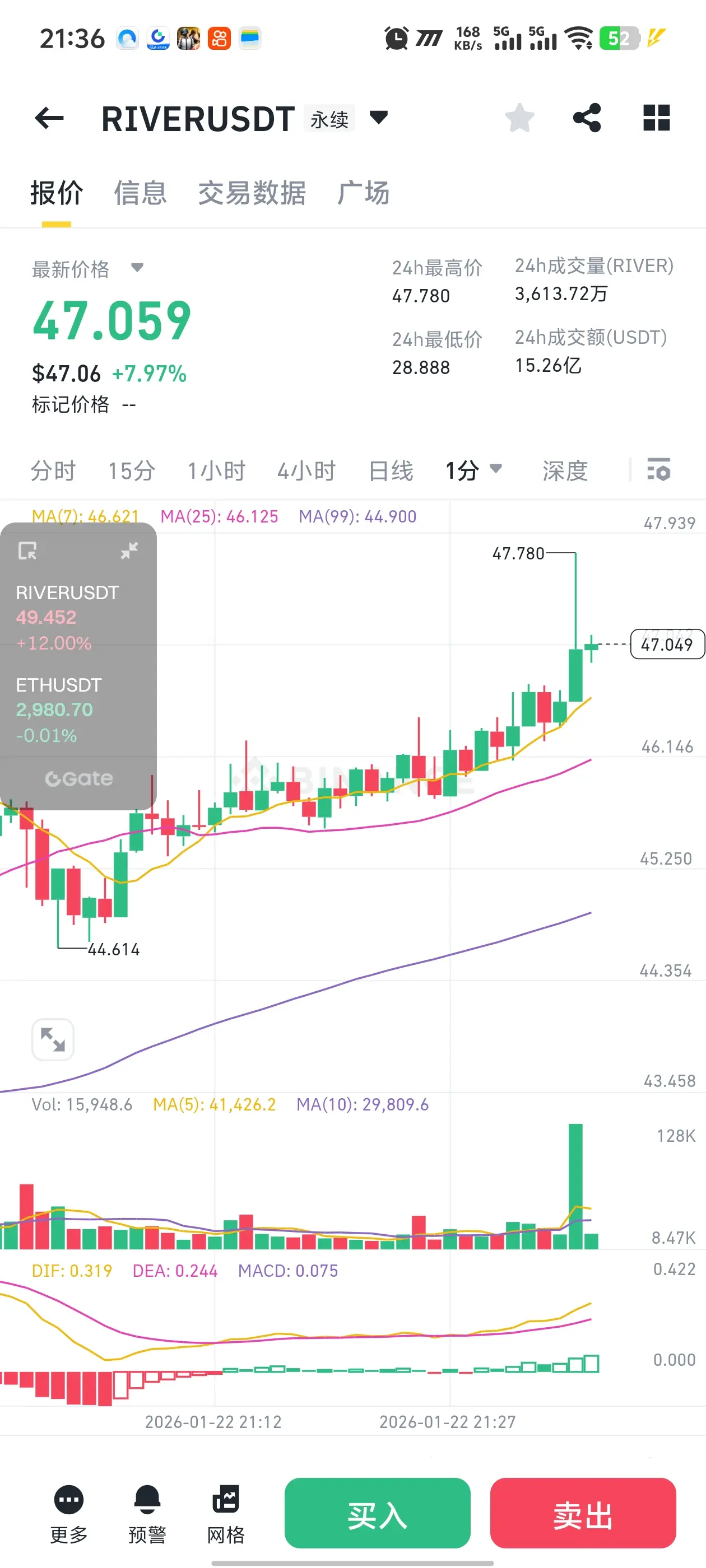706x1568 pixels.
Task: Switch to the 交易数据 tab
Action: [x=252, y=193]
